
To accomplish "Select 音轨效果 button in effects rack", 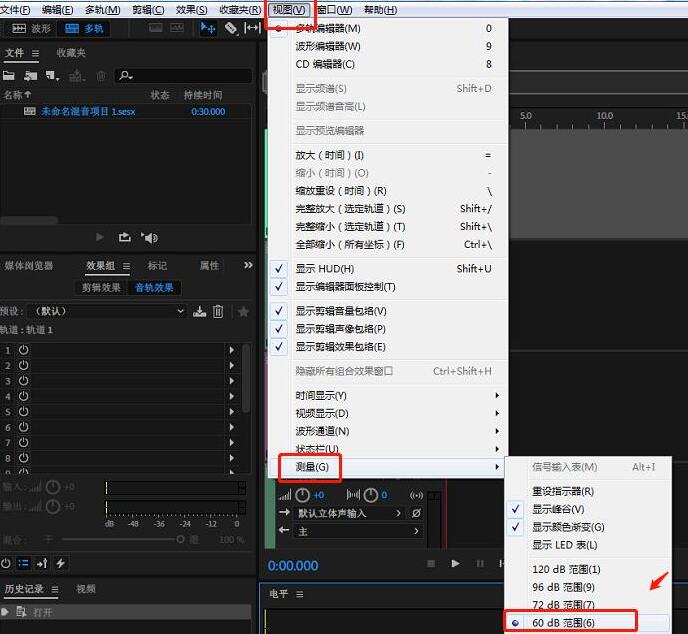I will [154, 288].
